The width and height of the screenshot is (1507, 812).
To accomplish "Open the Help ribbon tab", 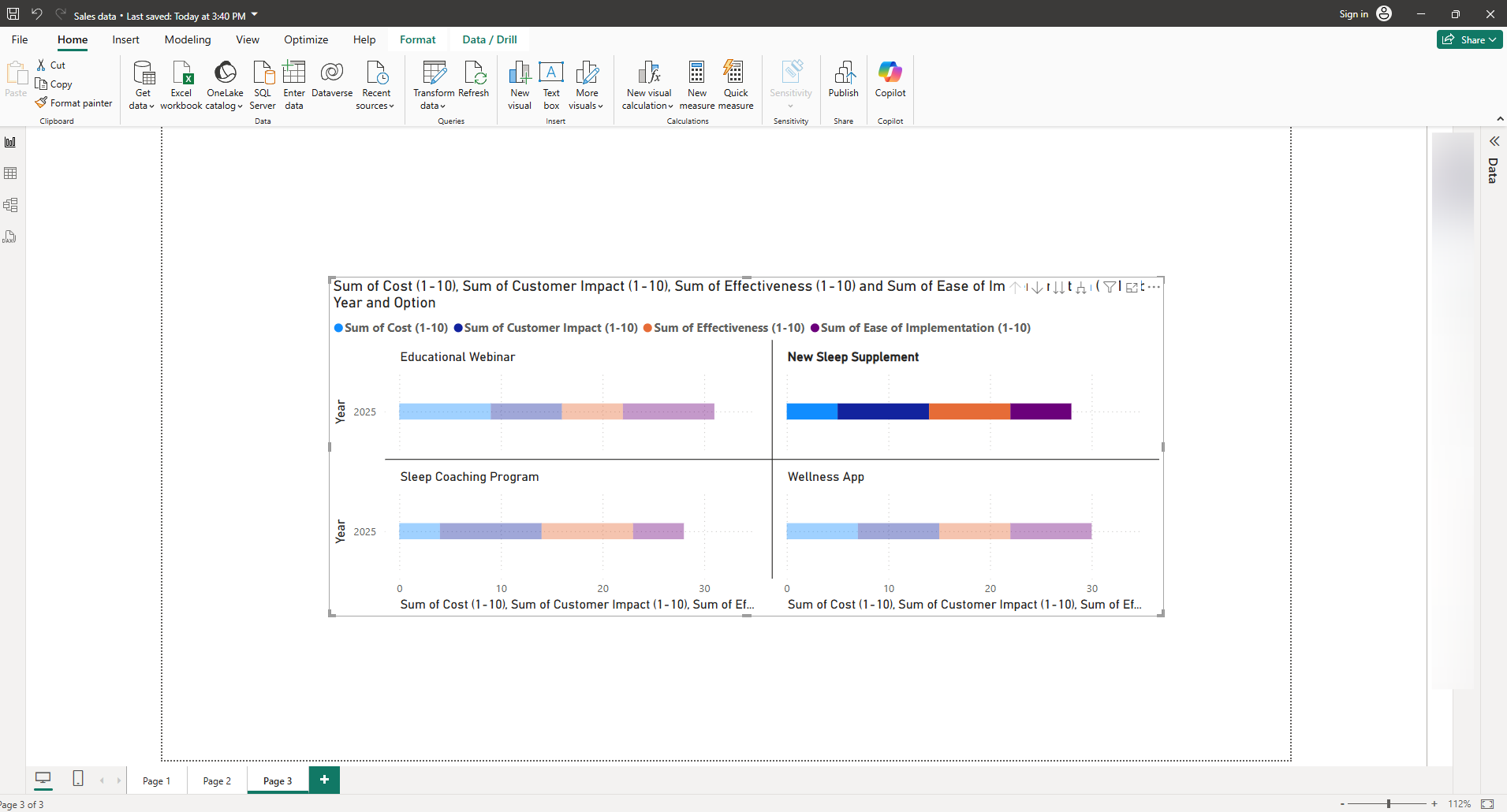I will pos(364,39).
